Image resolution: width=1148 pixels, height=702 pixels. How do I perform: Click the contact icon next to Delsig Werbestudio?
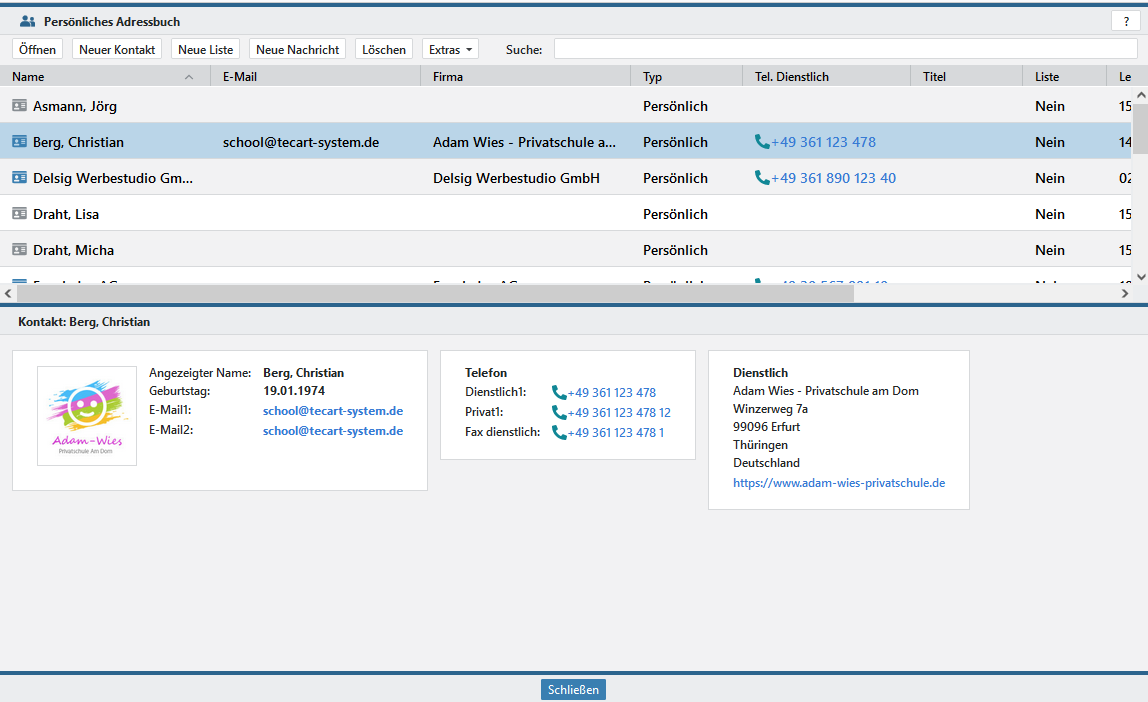[20, 178]
